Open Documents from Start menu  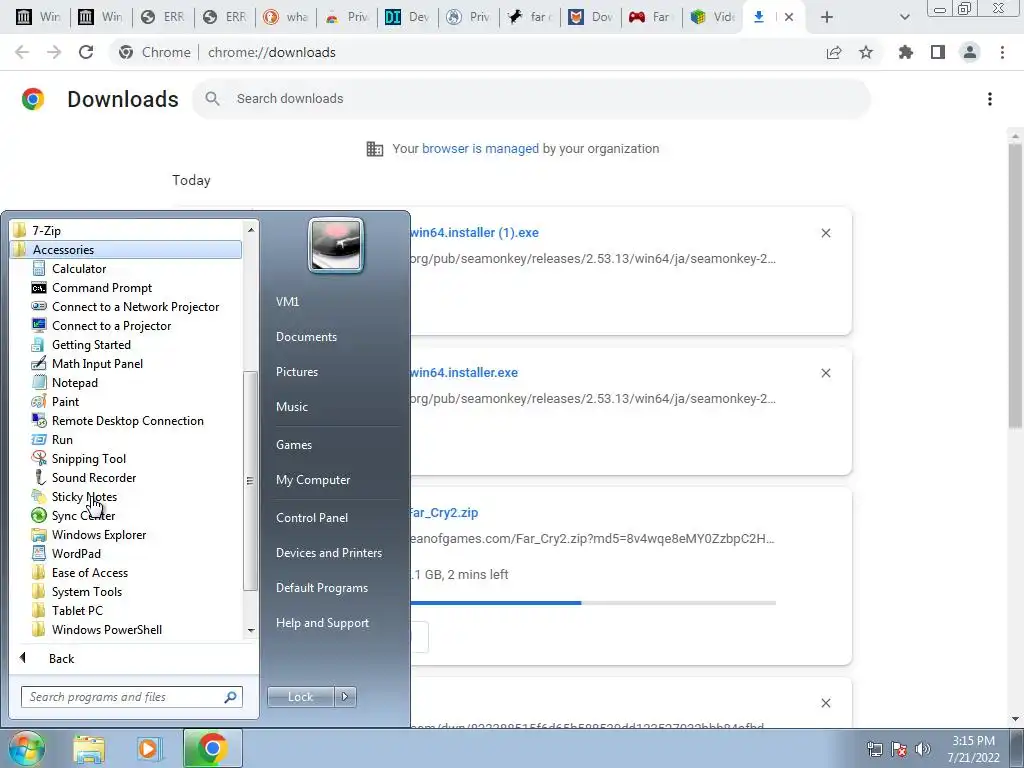(306, 336)
